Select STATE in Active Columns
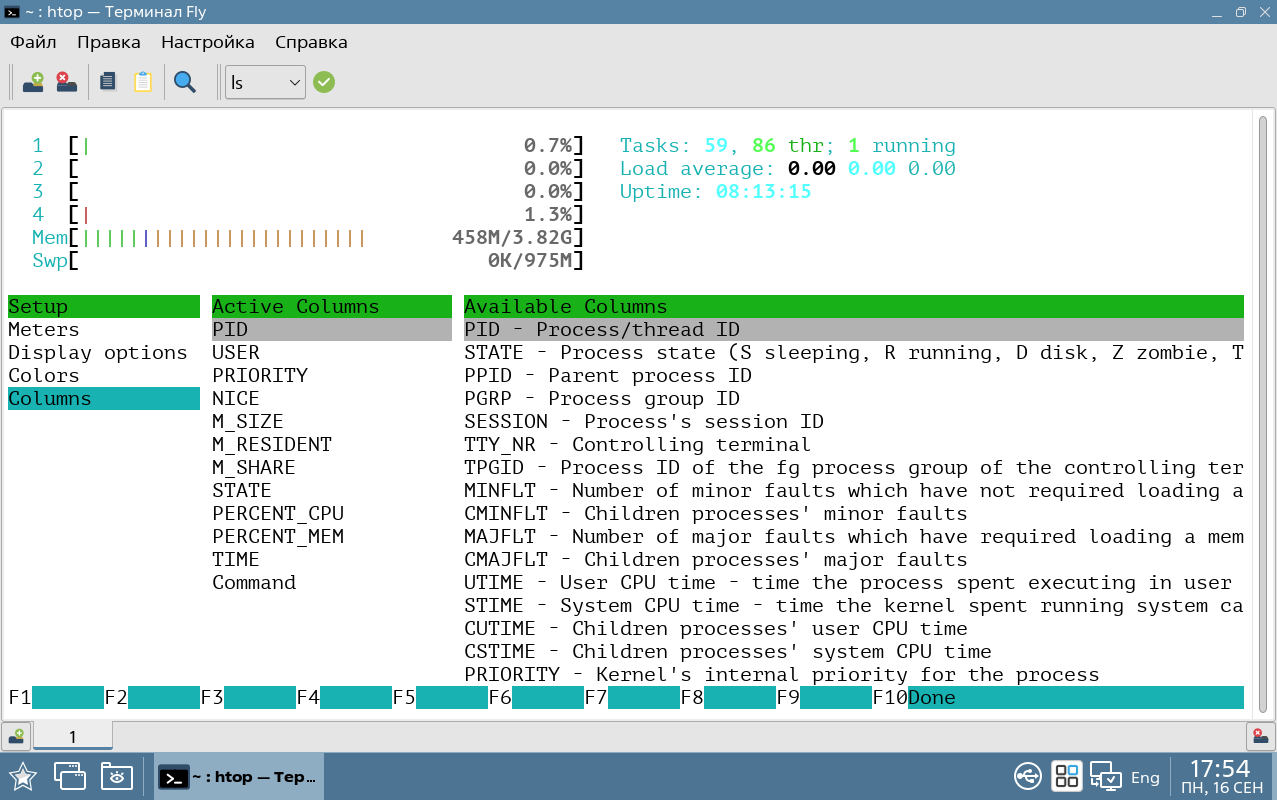The width and height of the screenshot is (1277, 800). click(332, 491)
